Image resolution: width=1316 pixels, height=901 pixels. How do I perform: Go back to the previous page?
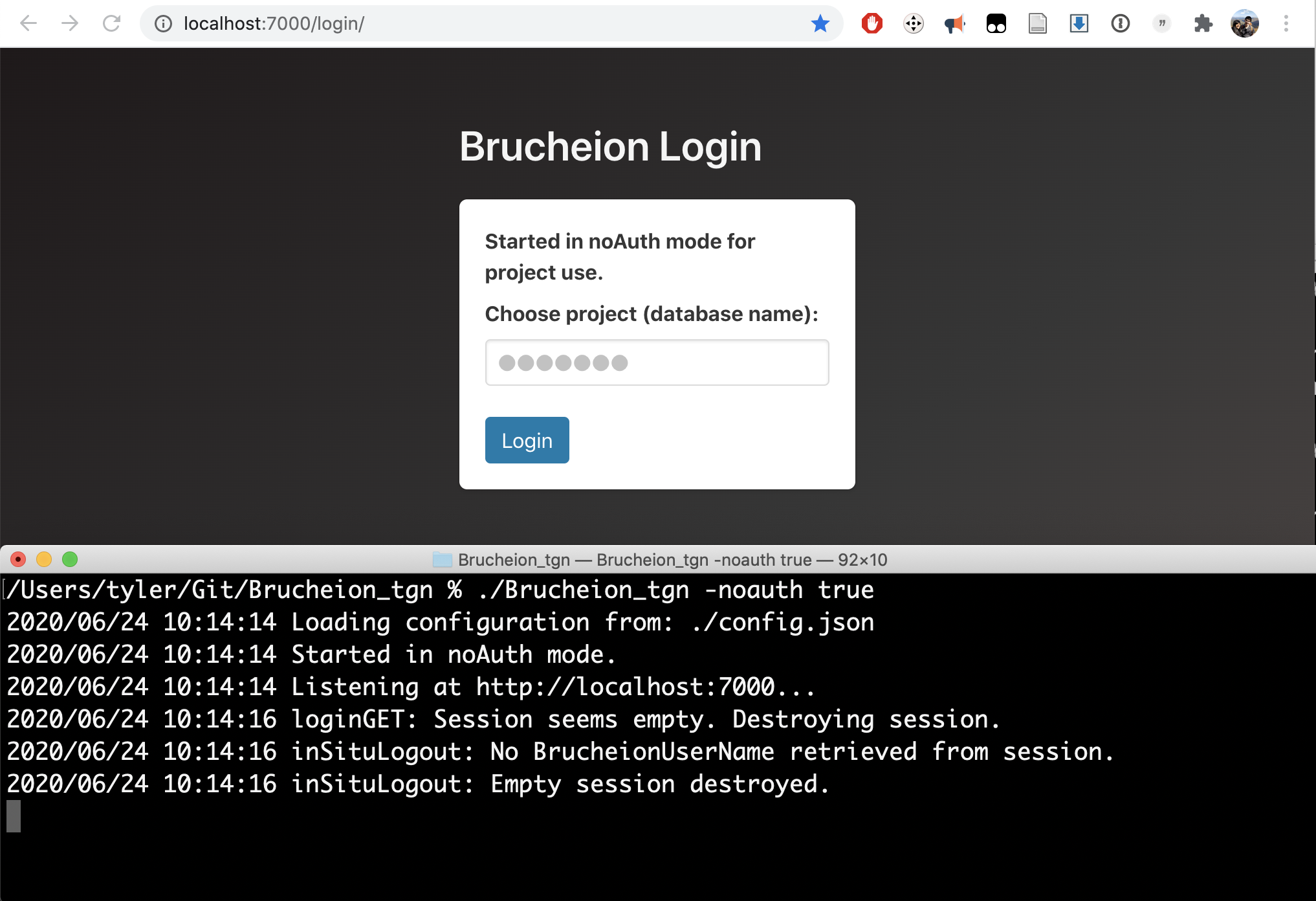pyautogui.click(x=28, y=24)
